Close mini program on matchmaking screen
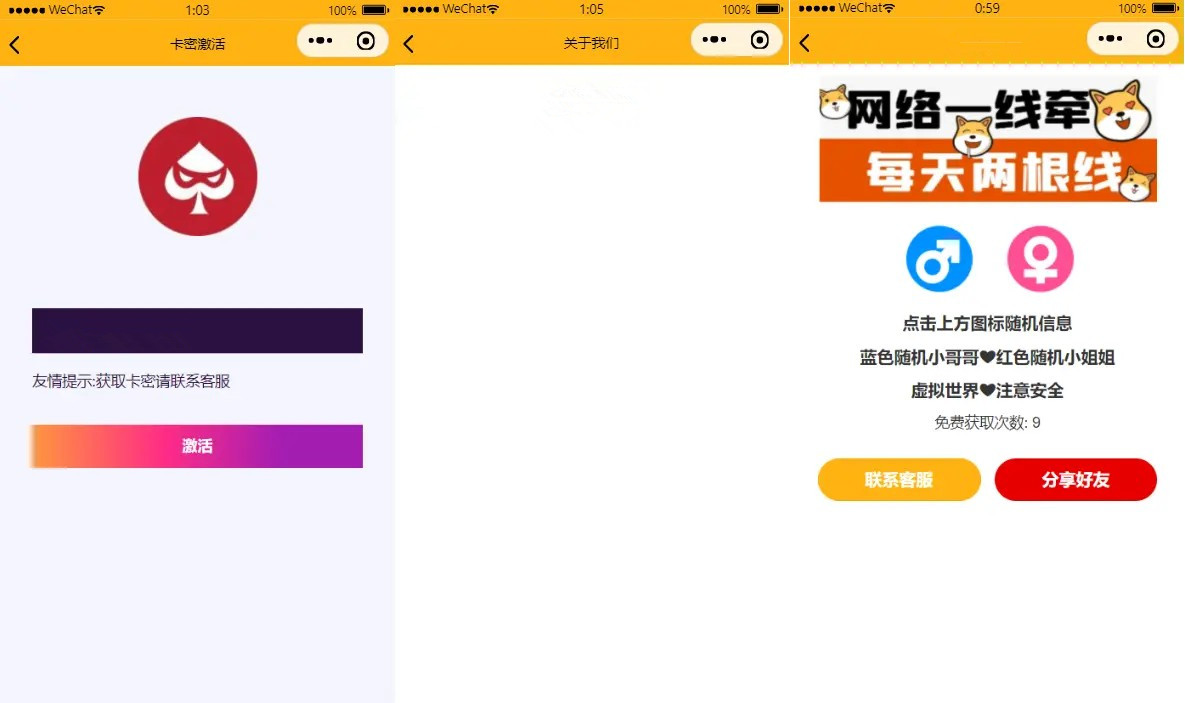The image size is (1185, 703). pos(1156,39)
